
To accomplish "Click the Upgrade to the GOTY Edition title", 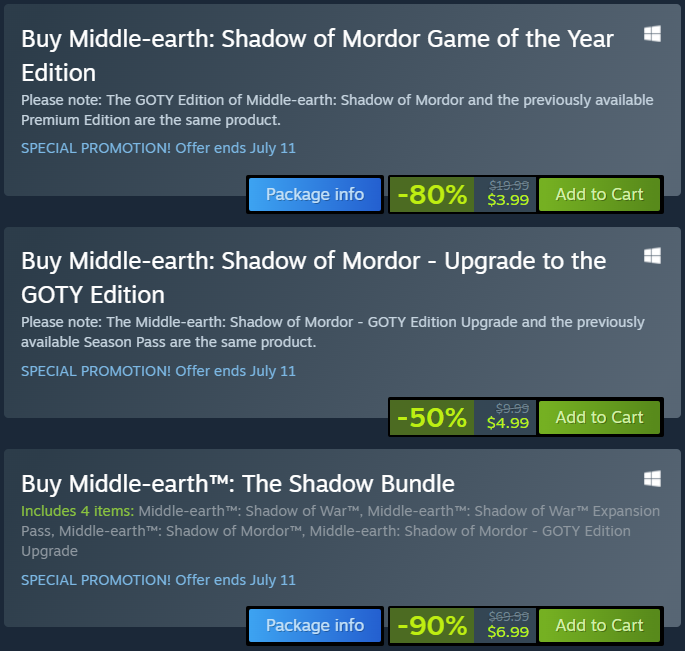I will coord(313,277).
